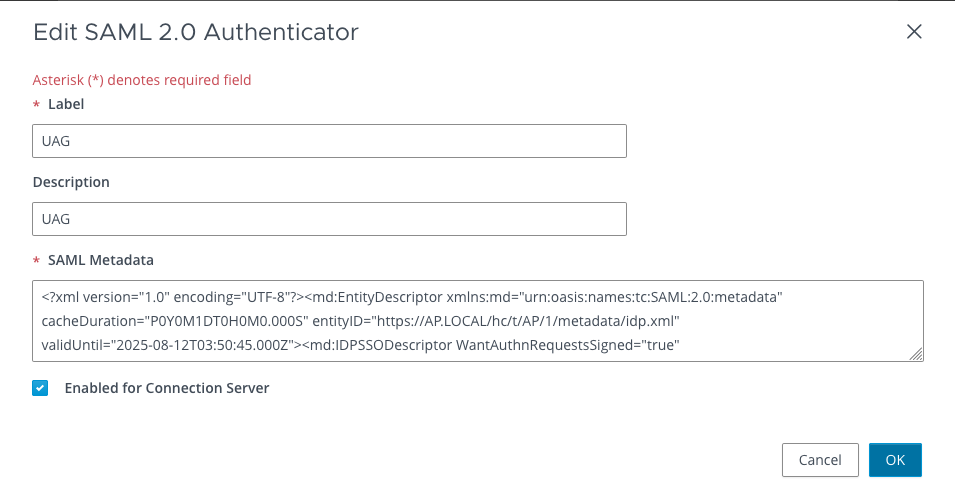955x494 pixels.
Task: Click the "Enabled for Connection Server" label text
Action: (x=167, y=388)
